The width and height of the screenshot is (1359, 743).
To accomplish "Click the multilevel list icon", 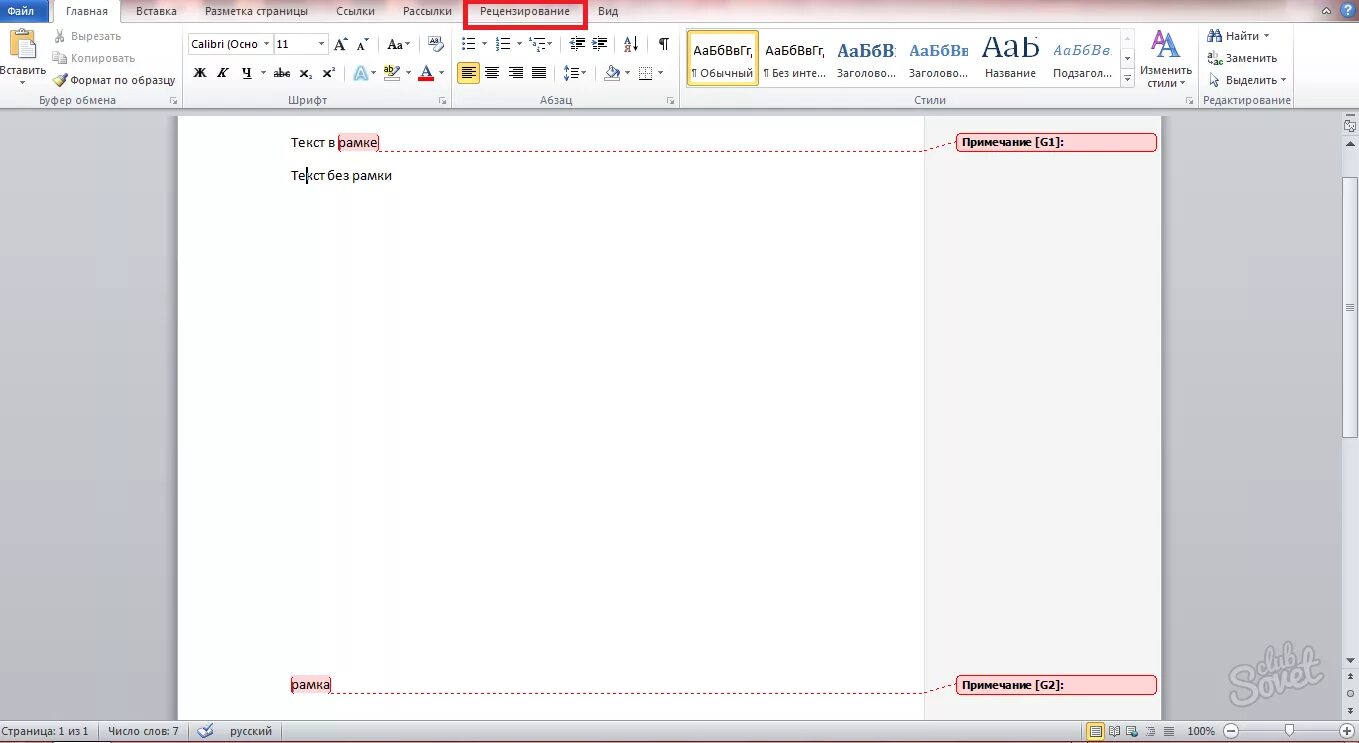I will coord(537,44).
